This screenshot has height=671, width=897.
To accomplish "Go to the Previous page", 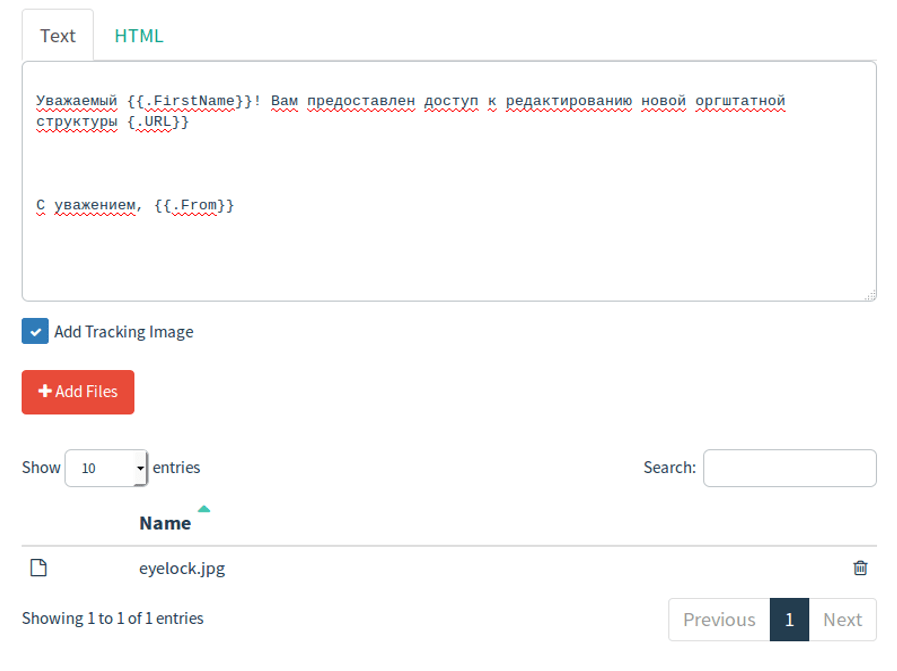I will pos(718,620).
